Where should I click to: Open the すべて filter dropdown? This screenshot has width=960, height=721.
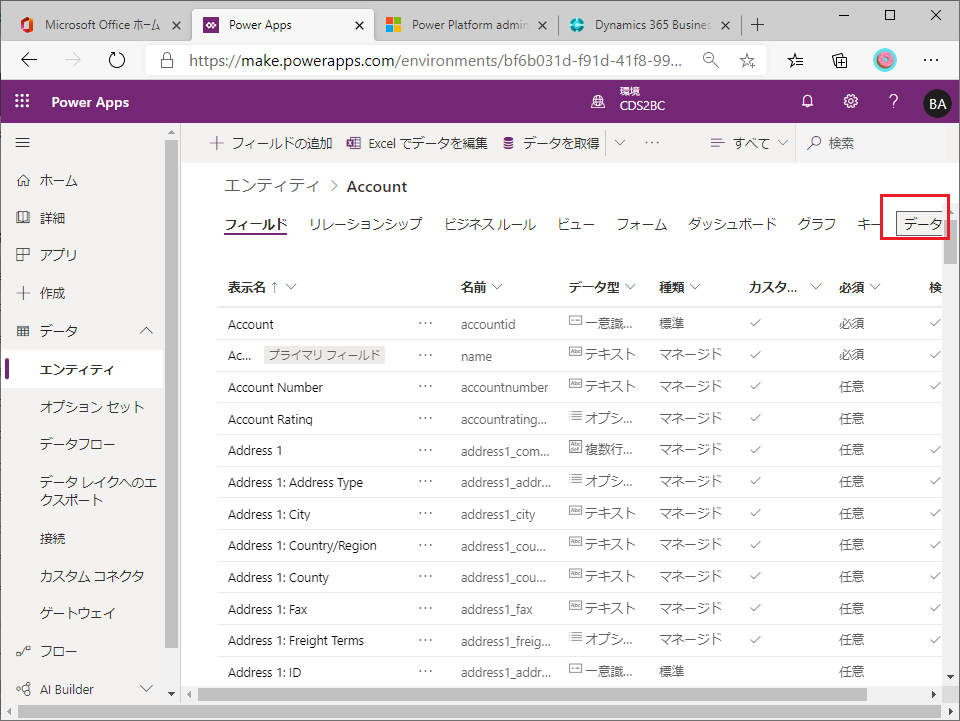point(749,143)
